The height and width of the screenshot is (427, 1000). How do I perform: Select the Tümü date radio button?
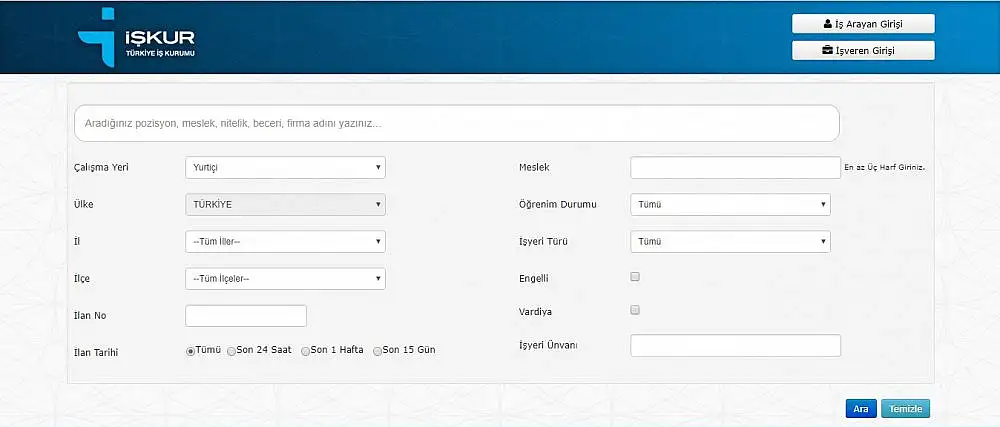coord(190,351)
